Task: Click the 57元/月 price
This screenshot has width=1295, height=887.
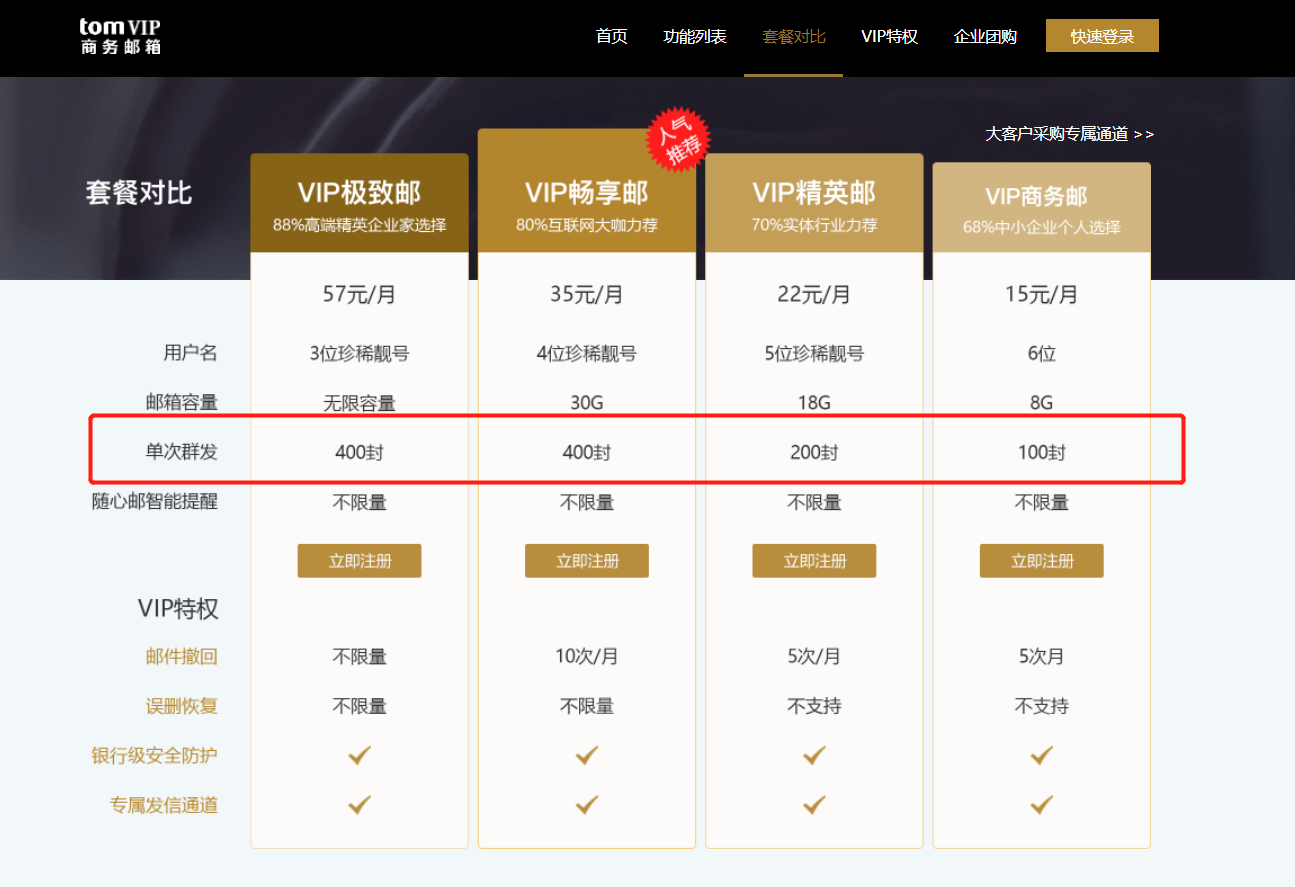Action: 359,294
